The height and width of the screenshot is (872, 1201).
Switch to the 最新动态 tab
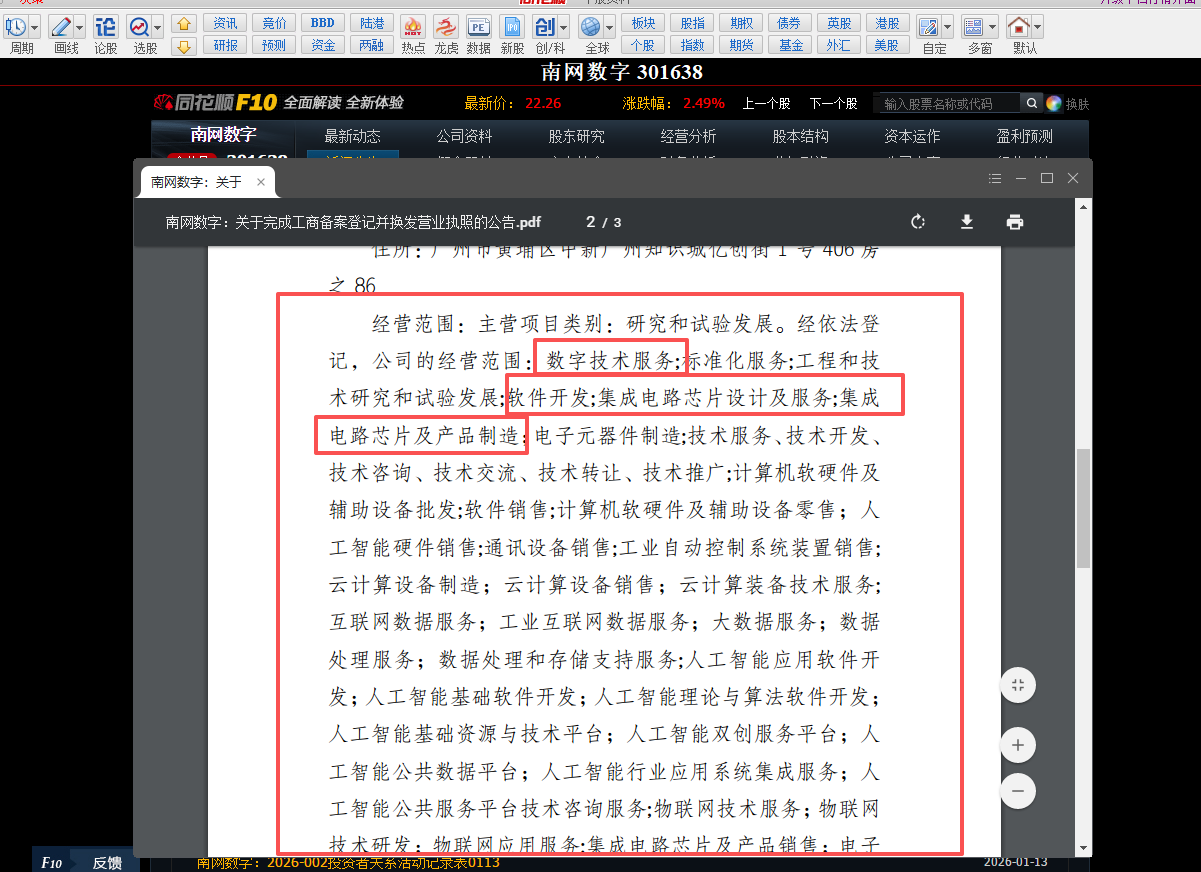point(352,136)
